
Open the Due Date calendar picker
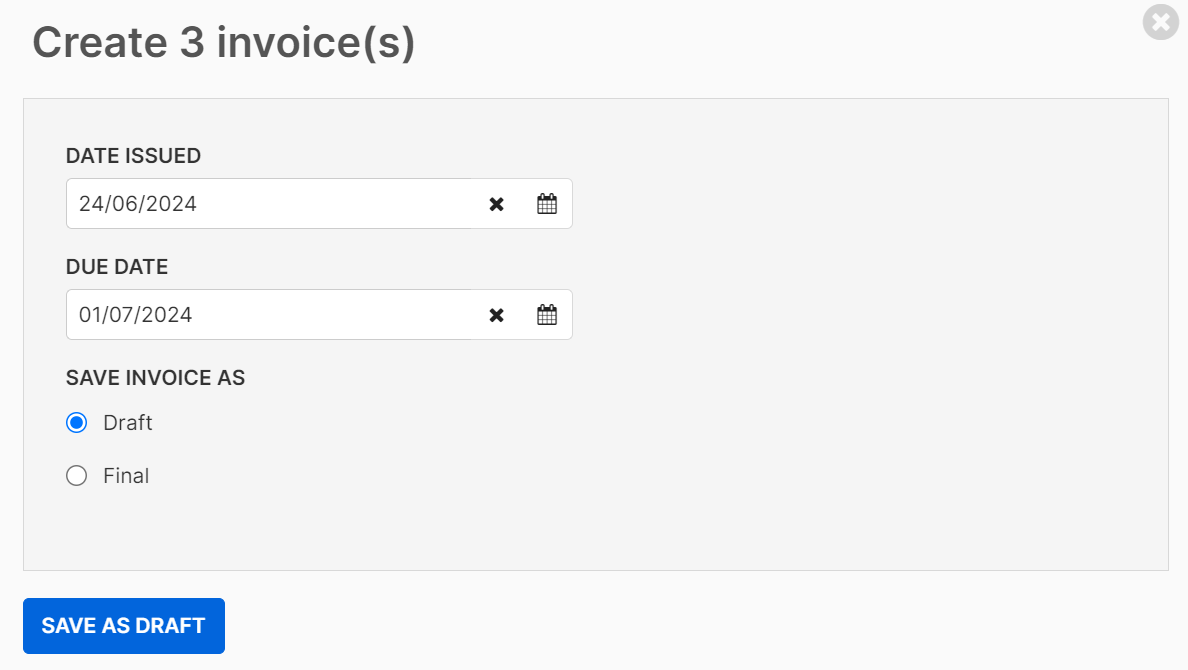(x=547, y=315)
